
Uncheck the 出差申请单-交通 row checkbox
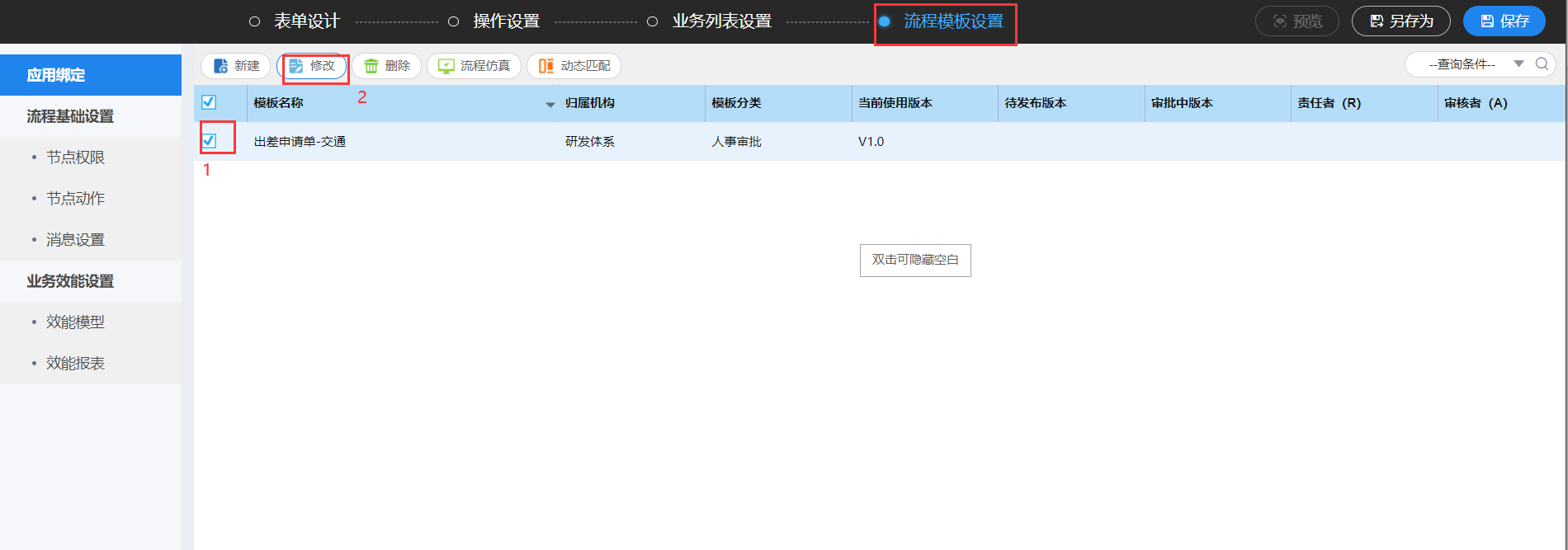[209, 141]
